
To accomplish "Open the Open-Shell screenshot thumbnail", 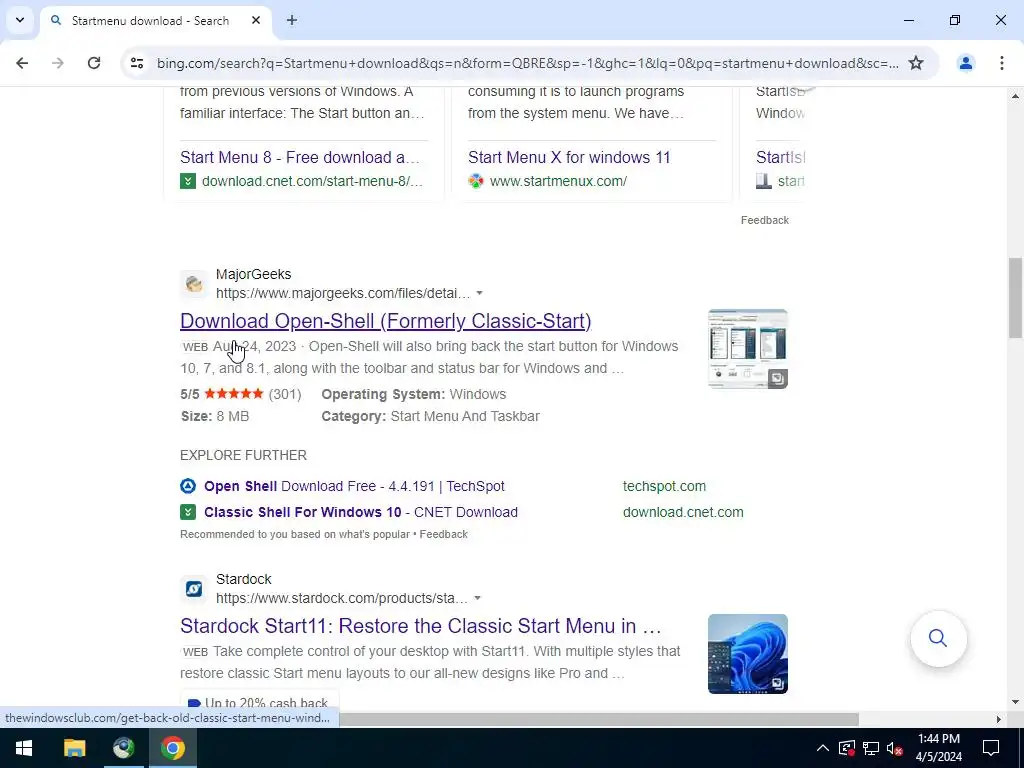I will click(x=748, y=349).
